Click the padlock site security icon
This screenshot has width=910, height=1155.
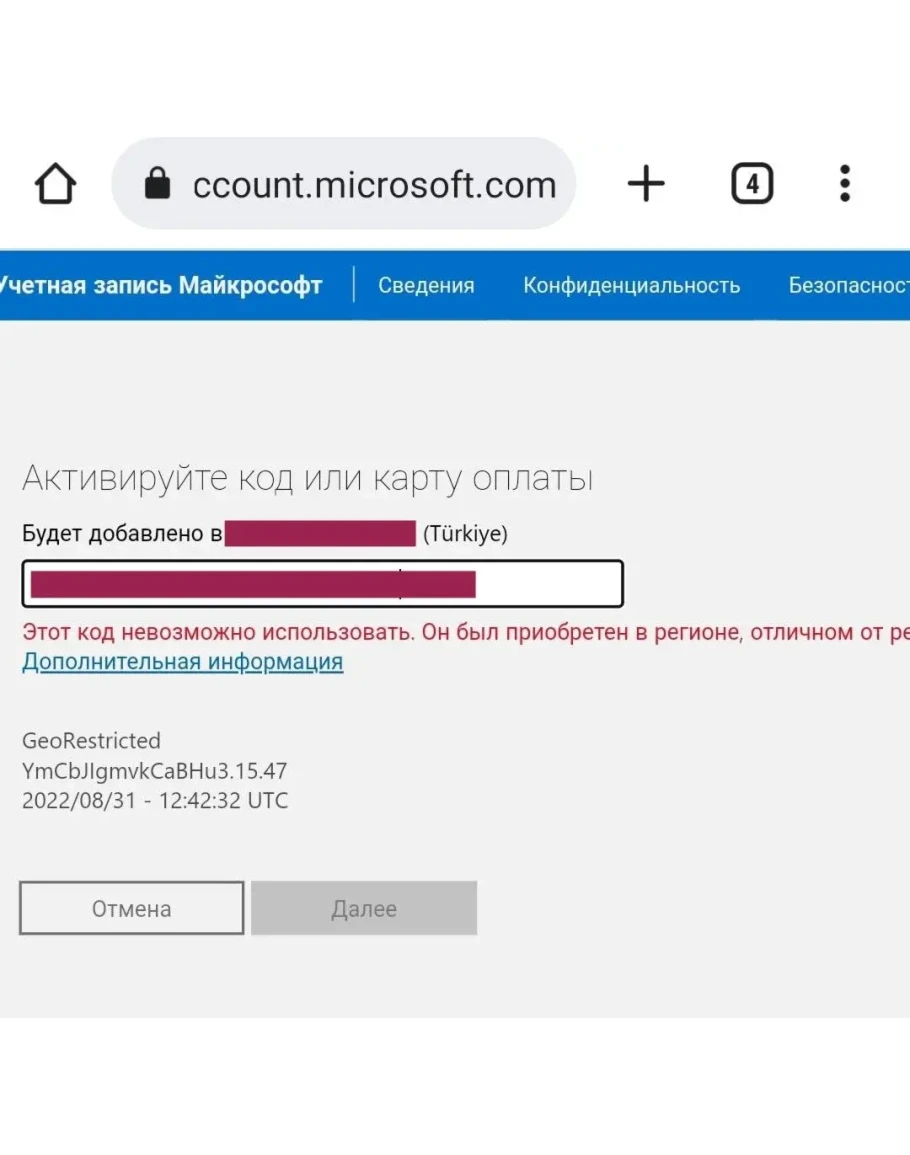pos(157,184)
